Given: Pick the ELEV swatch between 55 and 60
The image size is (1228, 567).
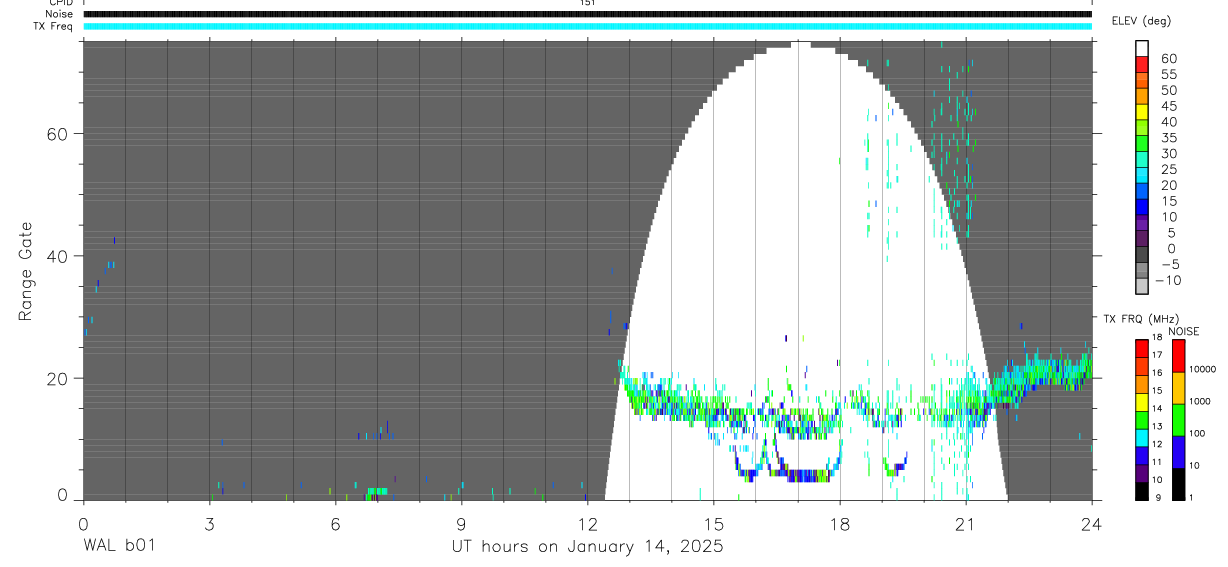Looking at the screenshot, I should tap(1142, 64).
